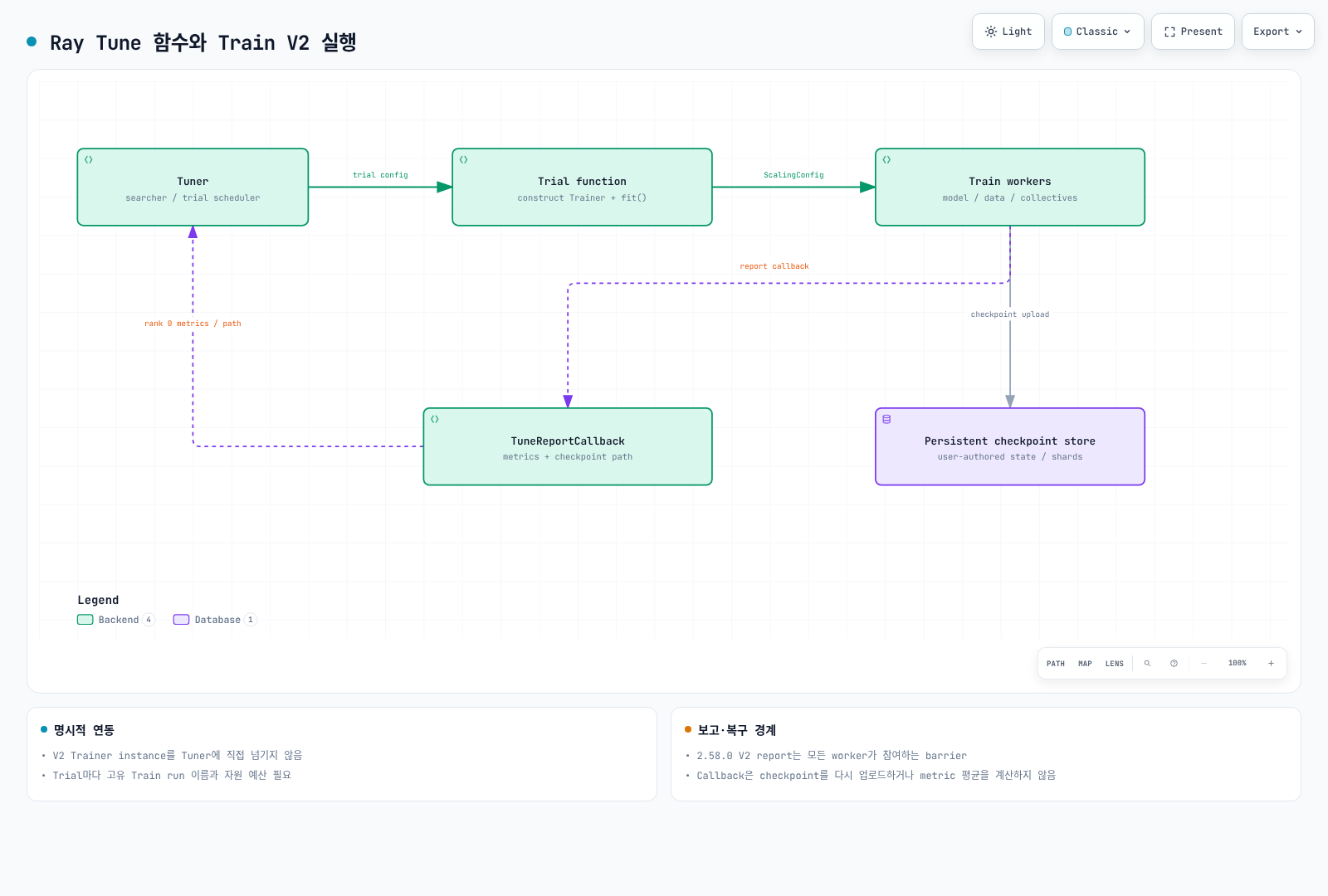Click the 'ScalingConfig' edge label
Screen dimensions: 1328x896
(x=793, y=175)
